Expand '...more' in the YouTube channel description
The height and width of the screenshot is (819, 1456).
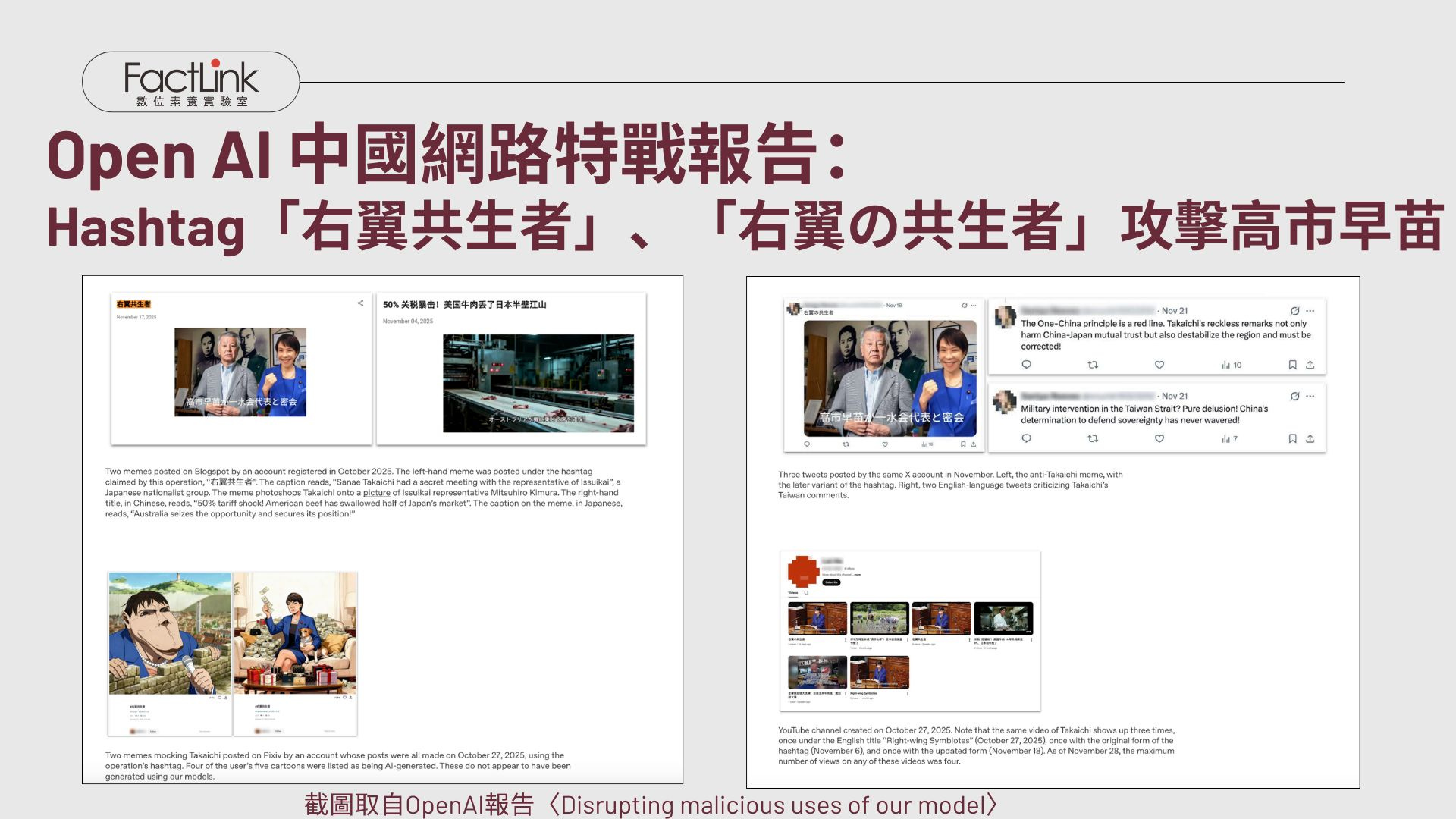point(857,575)
